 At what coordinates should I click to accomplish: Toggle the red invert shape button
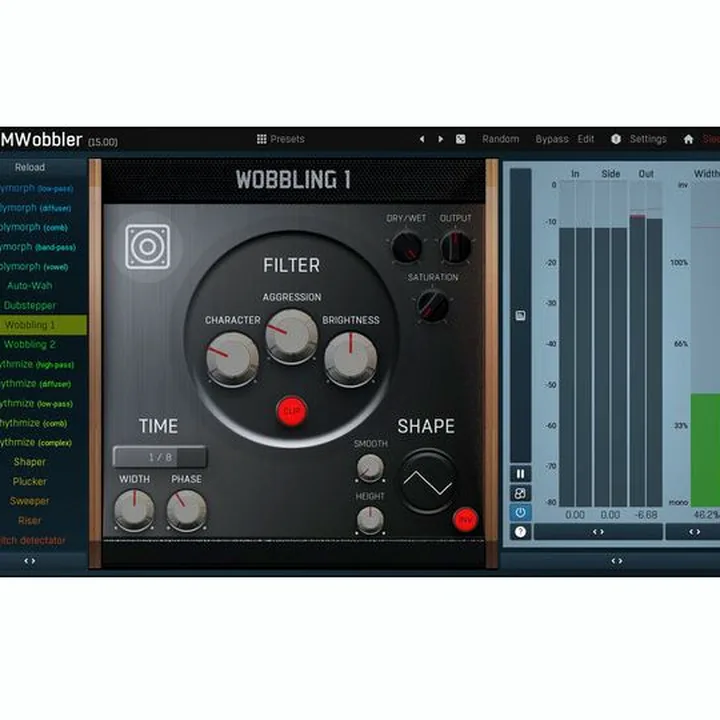tap(465, 520)
